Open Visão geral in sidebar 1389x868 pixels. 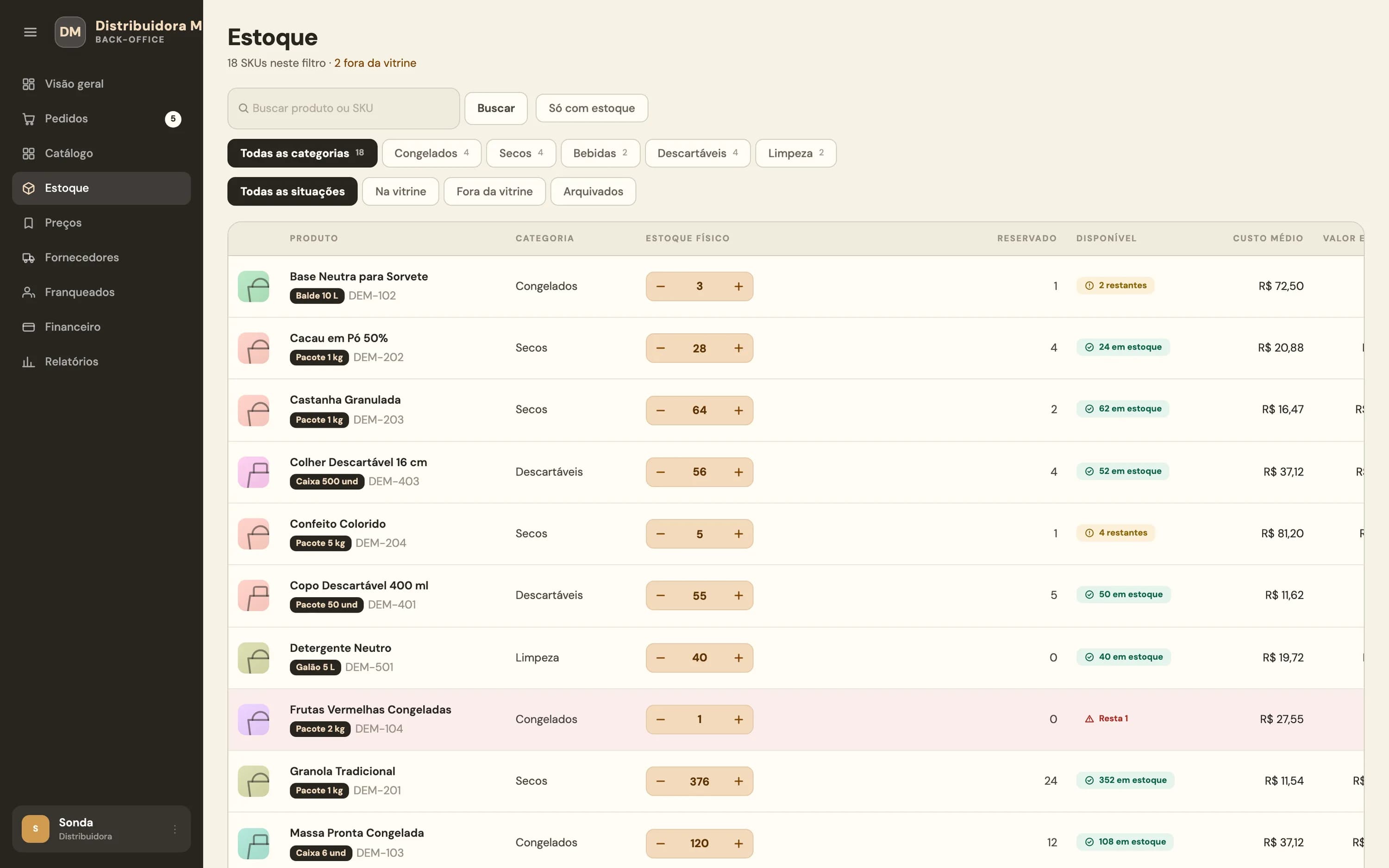click(x=101, y=84)
